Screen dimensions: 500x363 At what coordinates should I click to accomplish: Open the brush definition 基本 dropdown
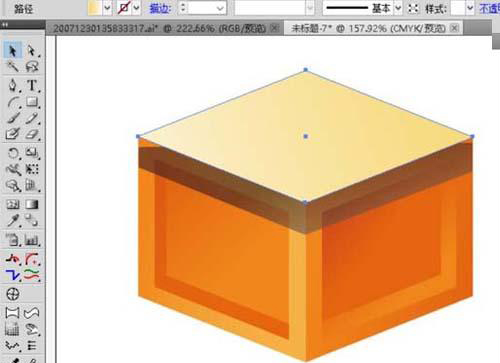point(398,8)
